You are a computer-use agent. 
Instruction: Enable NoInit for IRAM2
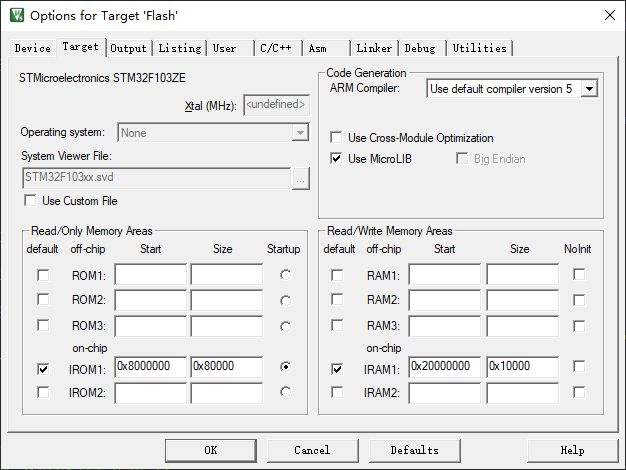(579, 392)
